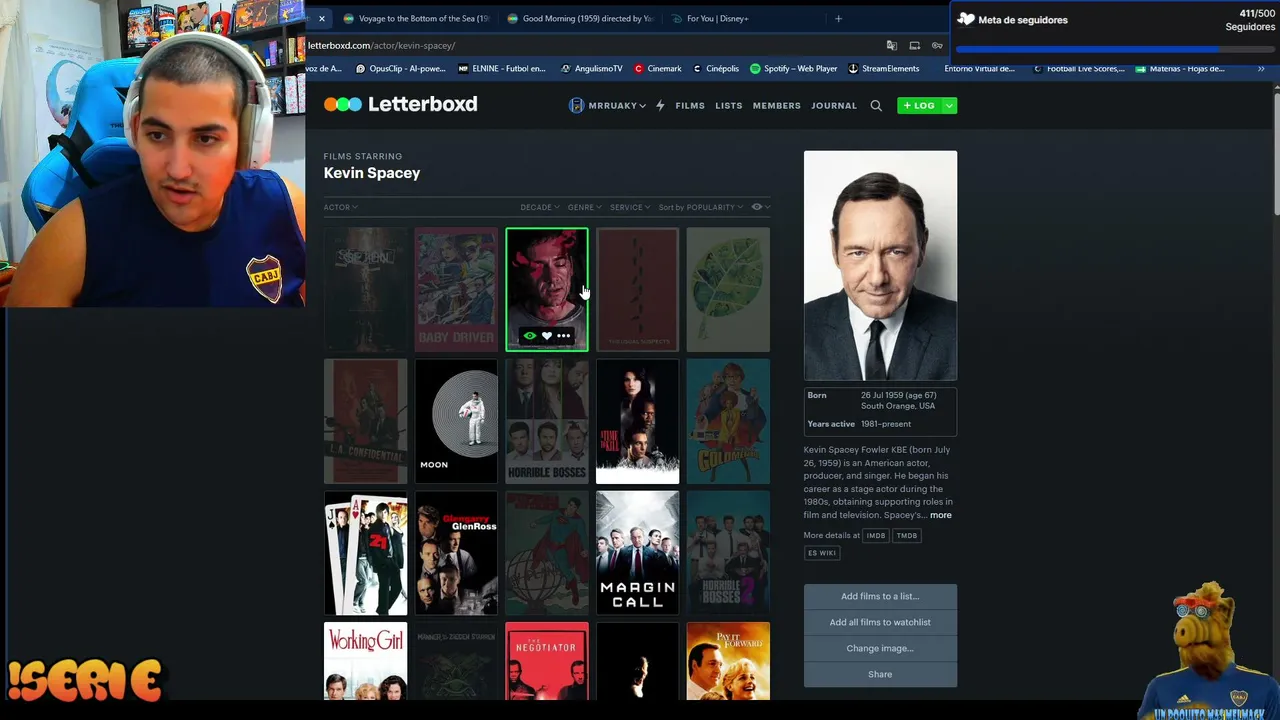
Task: Open the Horrible Bosses poster
Action: (x=547, y=422)
